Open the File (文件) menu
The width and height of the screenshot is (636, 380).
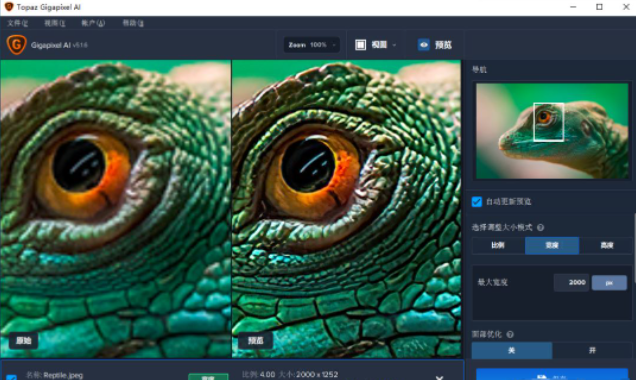click(17, 23)
